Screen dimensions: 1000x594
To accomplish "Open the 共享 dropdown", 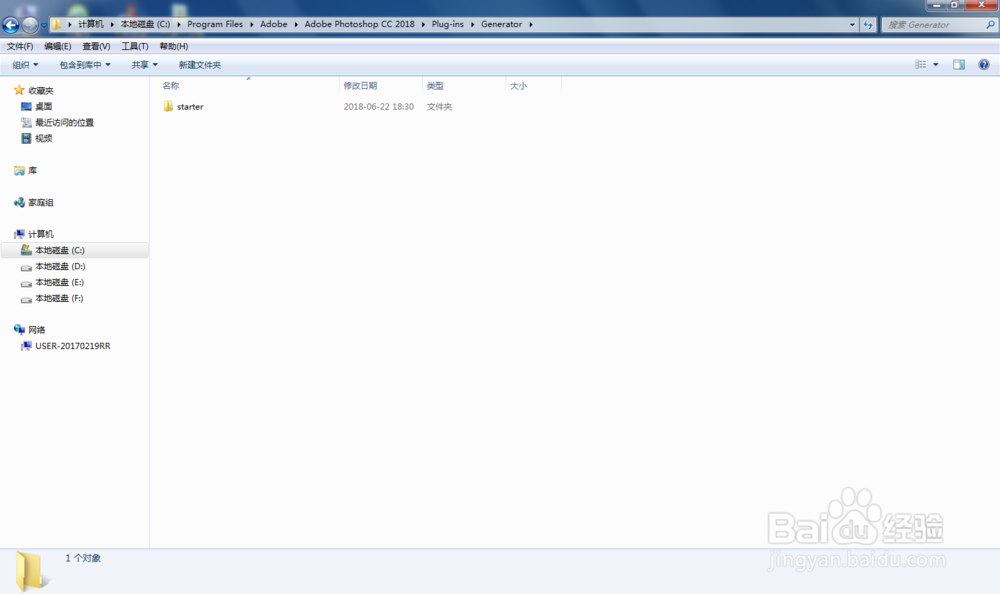I will coord(144,65).
